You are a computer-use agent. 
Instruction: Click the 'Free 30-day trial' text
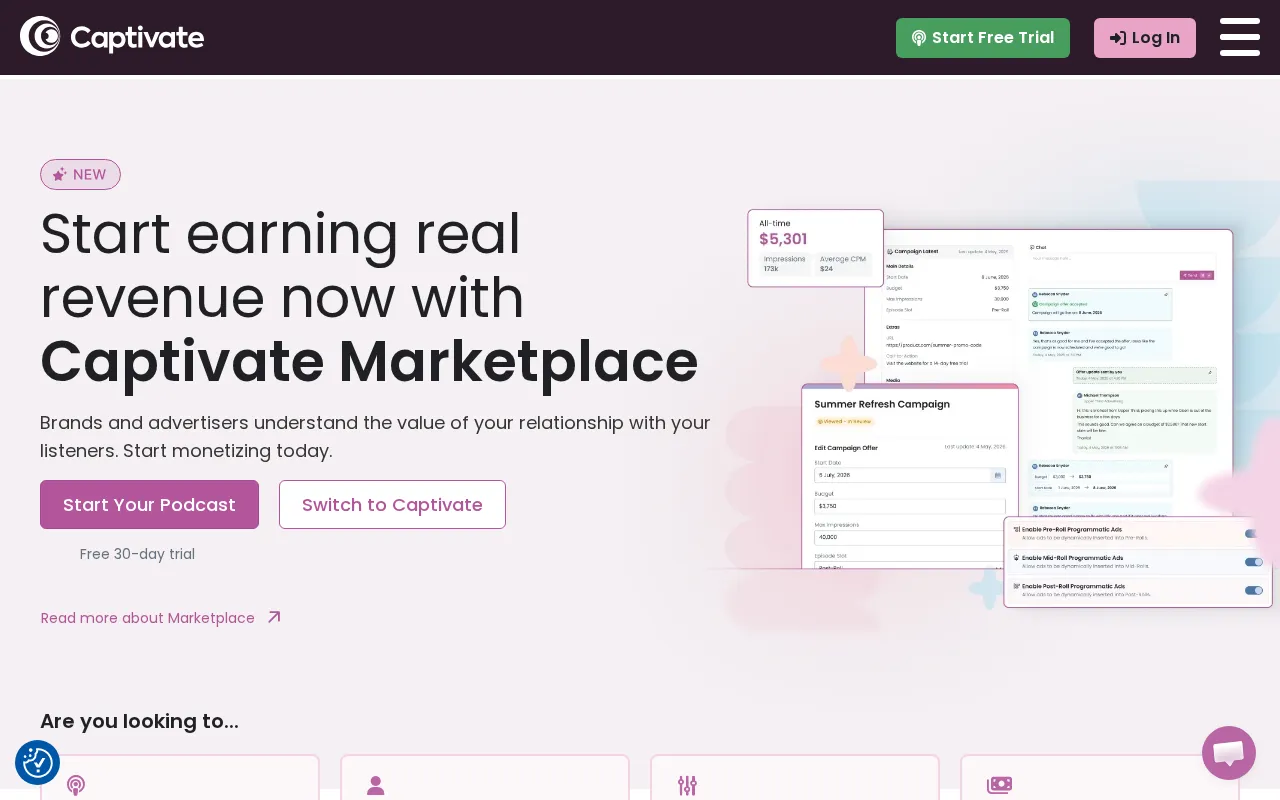(x=137, y=554)
